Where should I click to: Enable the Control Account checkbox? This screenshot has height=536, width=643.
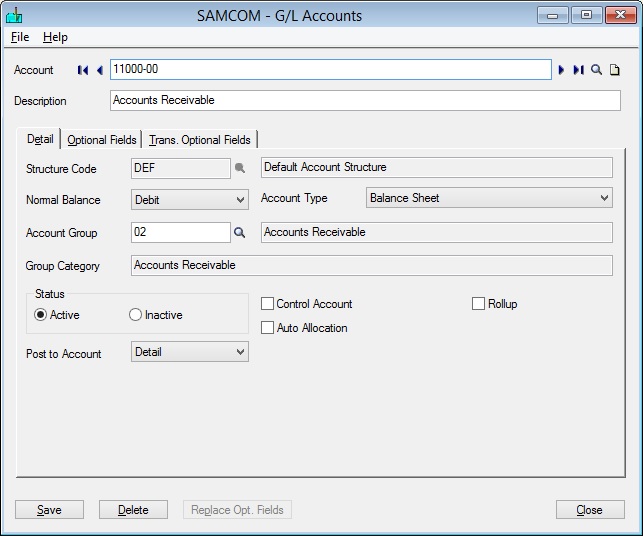click(x=268, y=304)
